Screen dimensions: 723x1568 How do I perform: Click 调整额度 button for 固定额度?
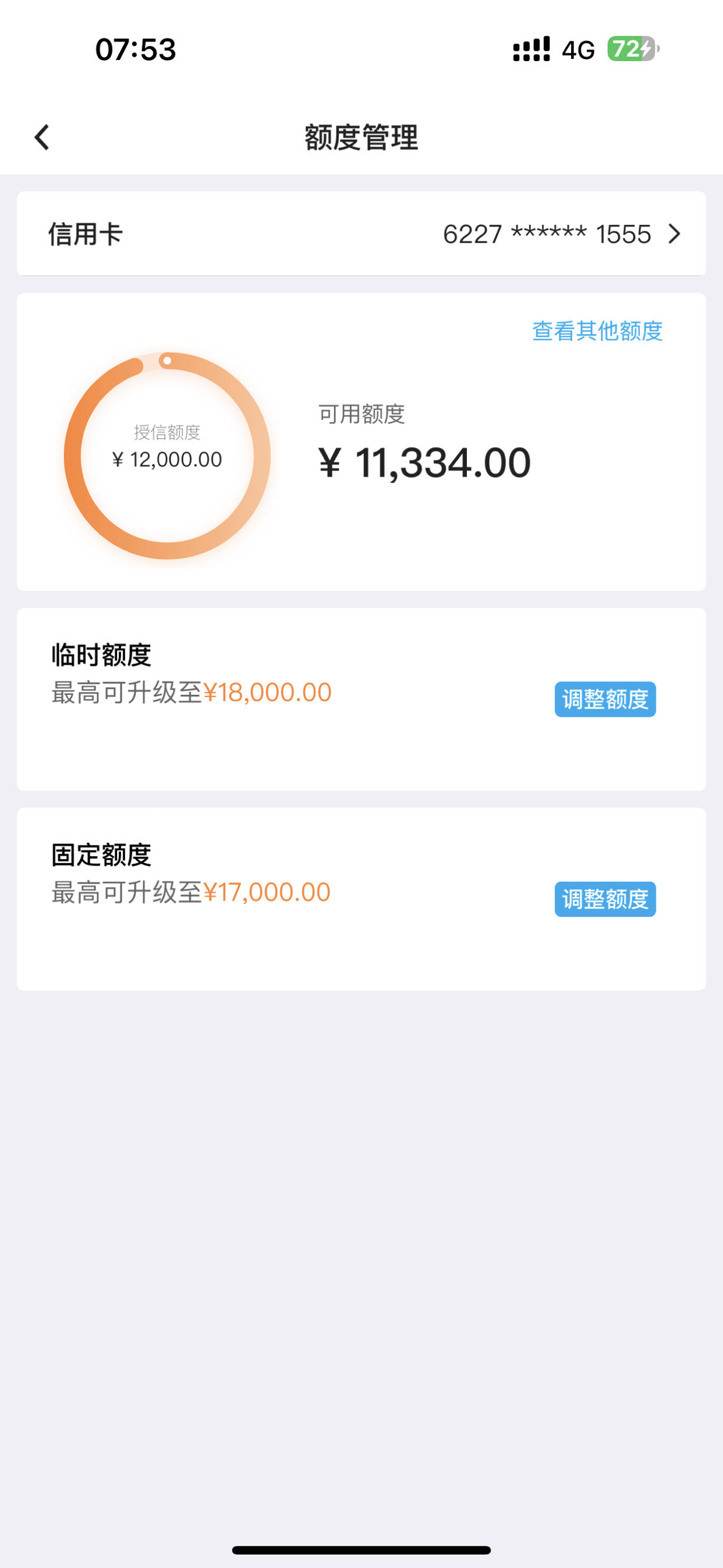605,898
